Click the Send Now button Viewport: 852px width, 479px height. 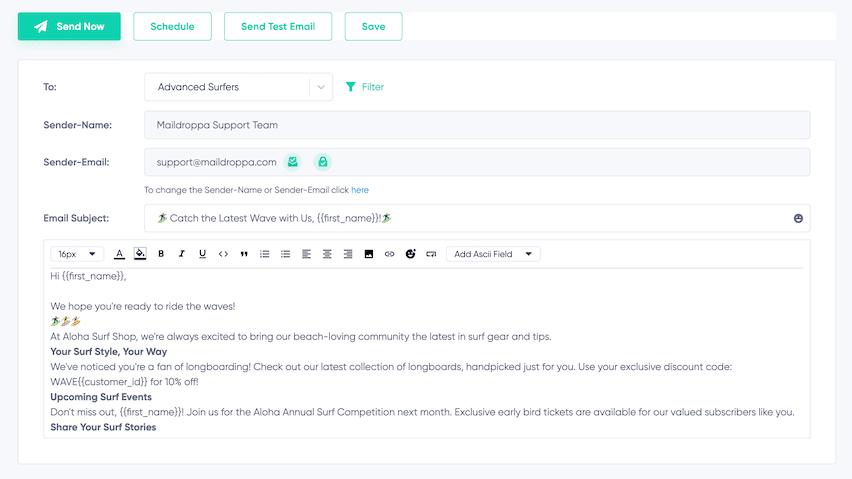click(x=69, y=27)
